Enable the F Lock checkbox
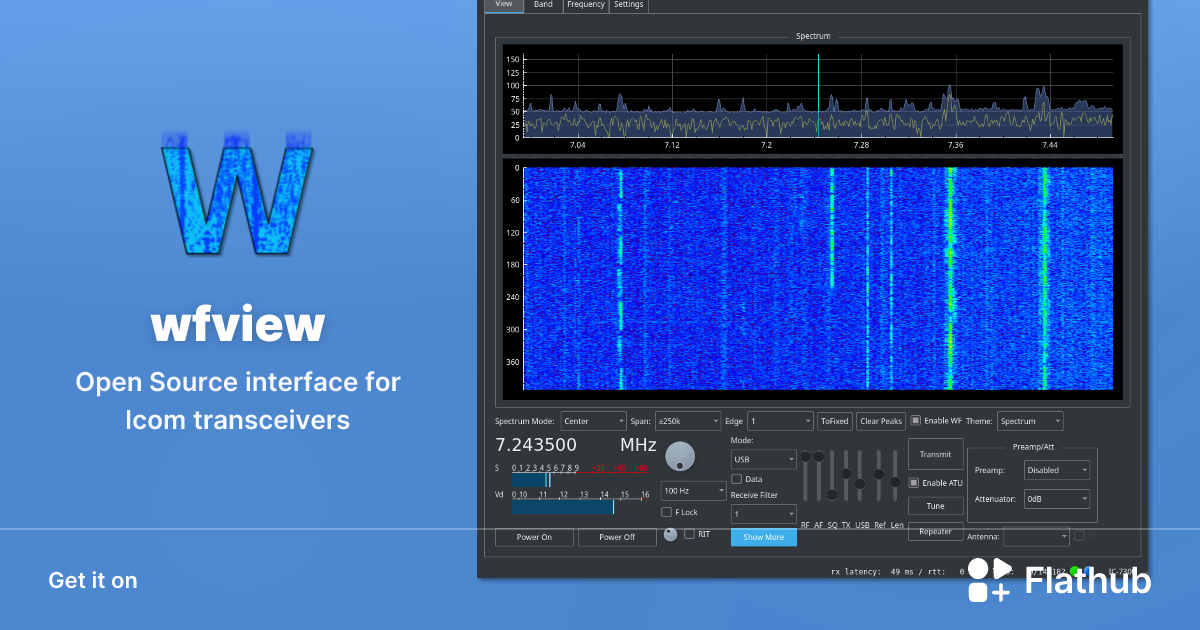1200x630 pixels. pyautogui.click(x=666, y=511)
